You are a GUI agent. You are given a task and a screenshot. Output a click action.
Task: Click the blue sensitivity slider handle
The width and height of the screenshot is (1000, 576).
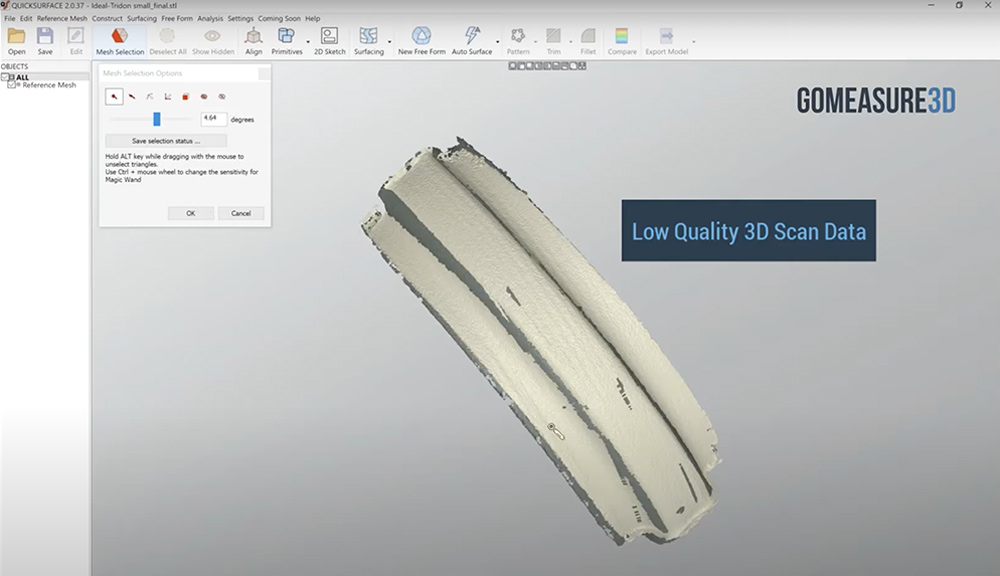pyautogui.click(x=157, y=119)
